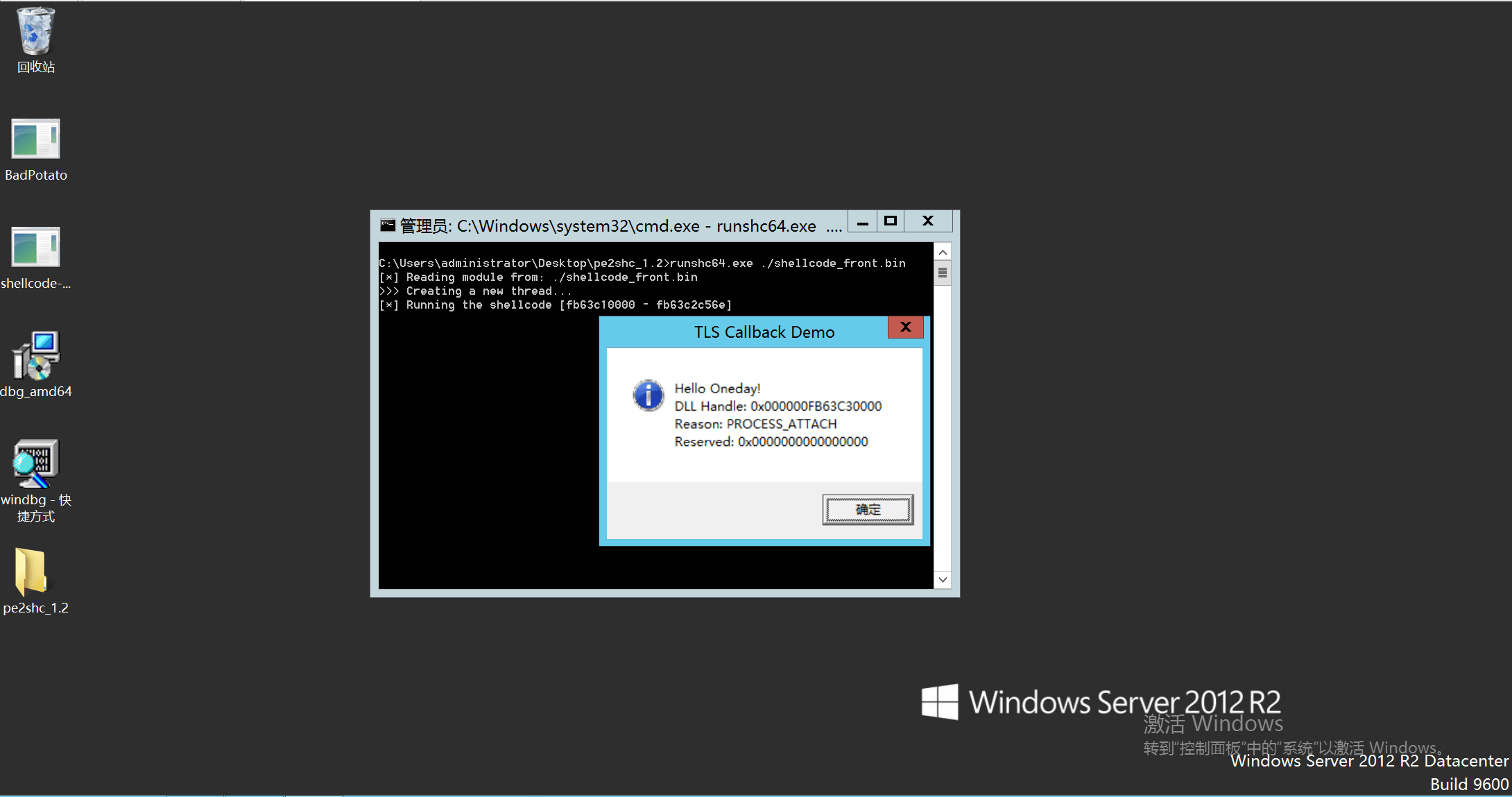Image resolution: width=1512 pixels, height=797 pixels.
Task: Click the cmd scrollbar thumb
Action: 943,273
